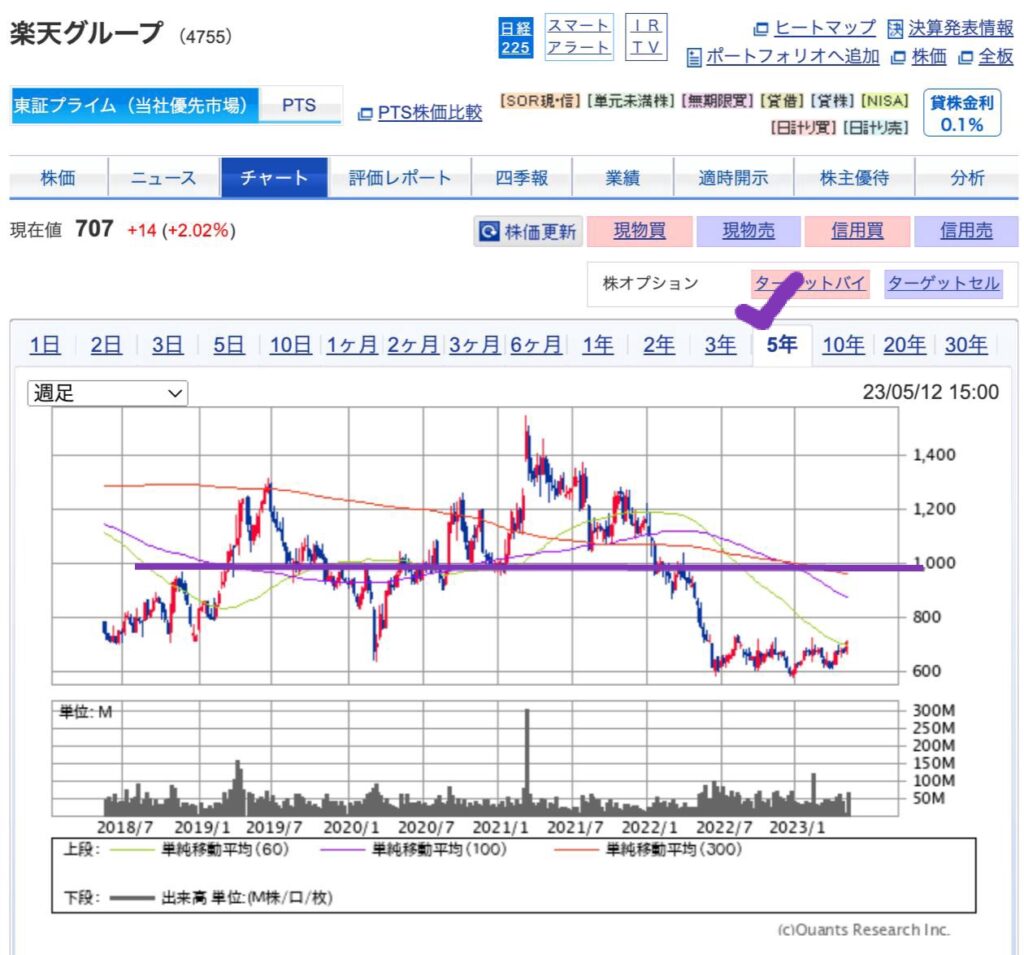The height and width of the screenshot is (955, 1024).
Task: Select the 3日 chart period
Action: [167, 345]
